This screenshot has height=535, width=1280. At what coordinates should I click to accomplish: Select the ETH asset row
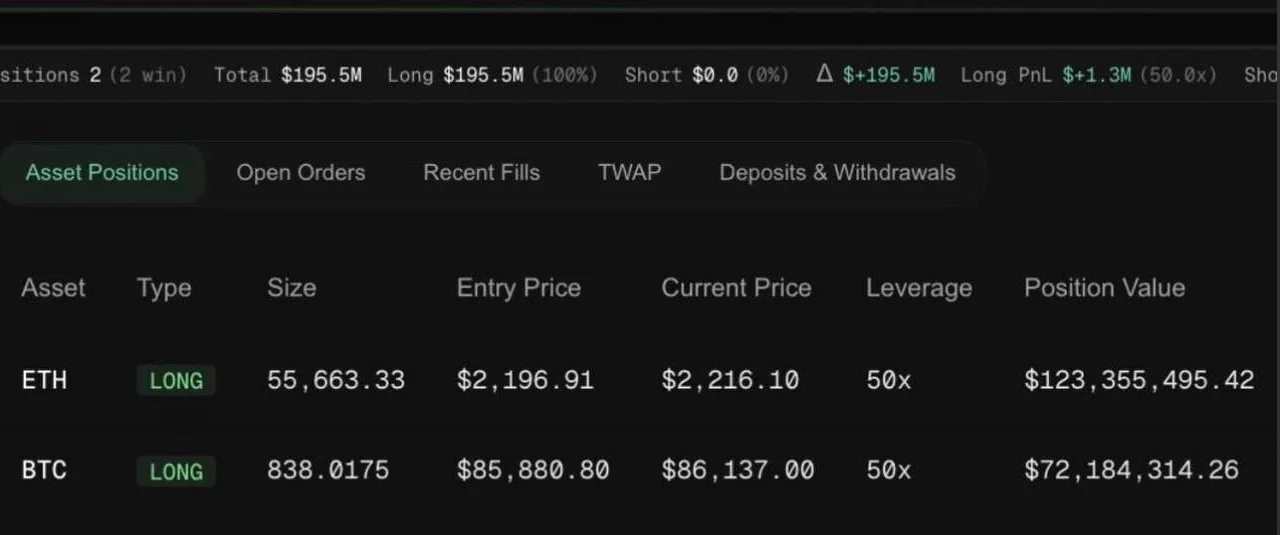click(x=640, y=380)
